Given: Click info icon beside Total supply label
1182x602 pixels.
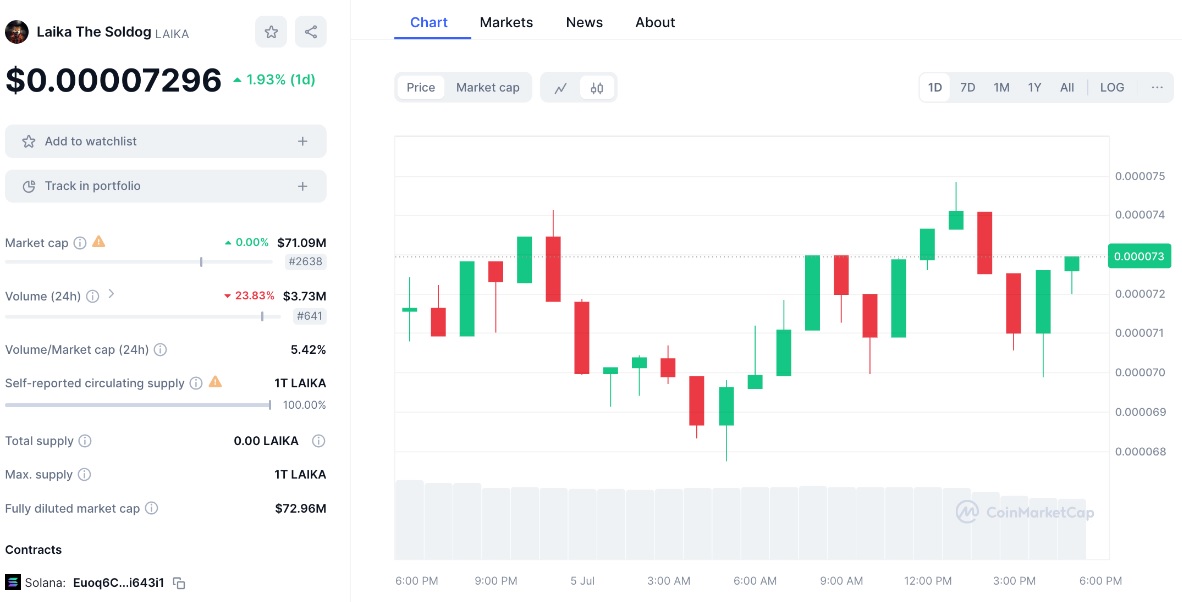Looking at the screenshot, I should [85, 441].
